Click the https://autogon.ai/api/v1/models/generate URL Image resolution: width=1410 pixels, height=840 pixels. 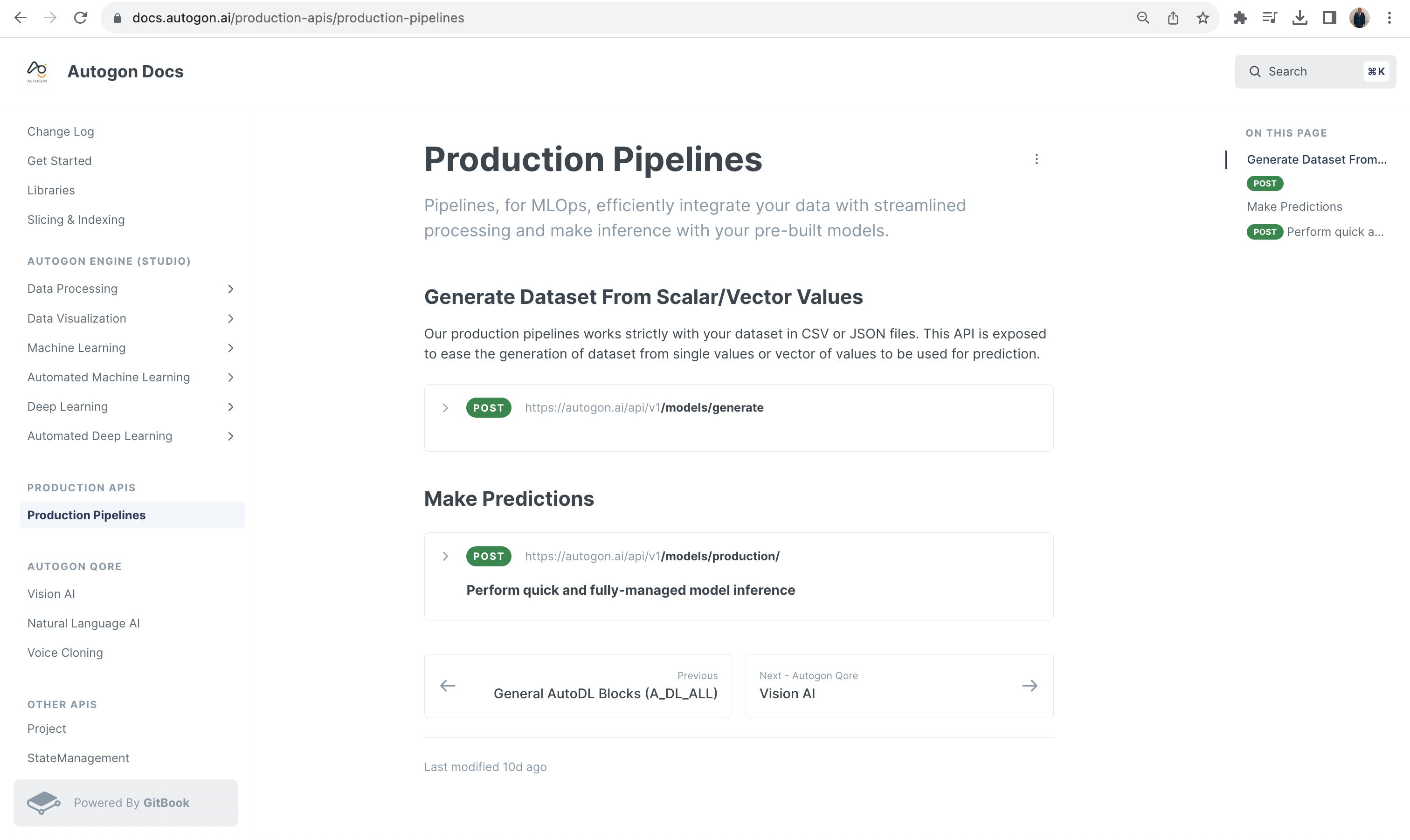coord(644,407)
